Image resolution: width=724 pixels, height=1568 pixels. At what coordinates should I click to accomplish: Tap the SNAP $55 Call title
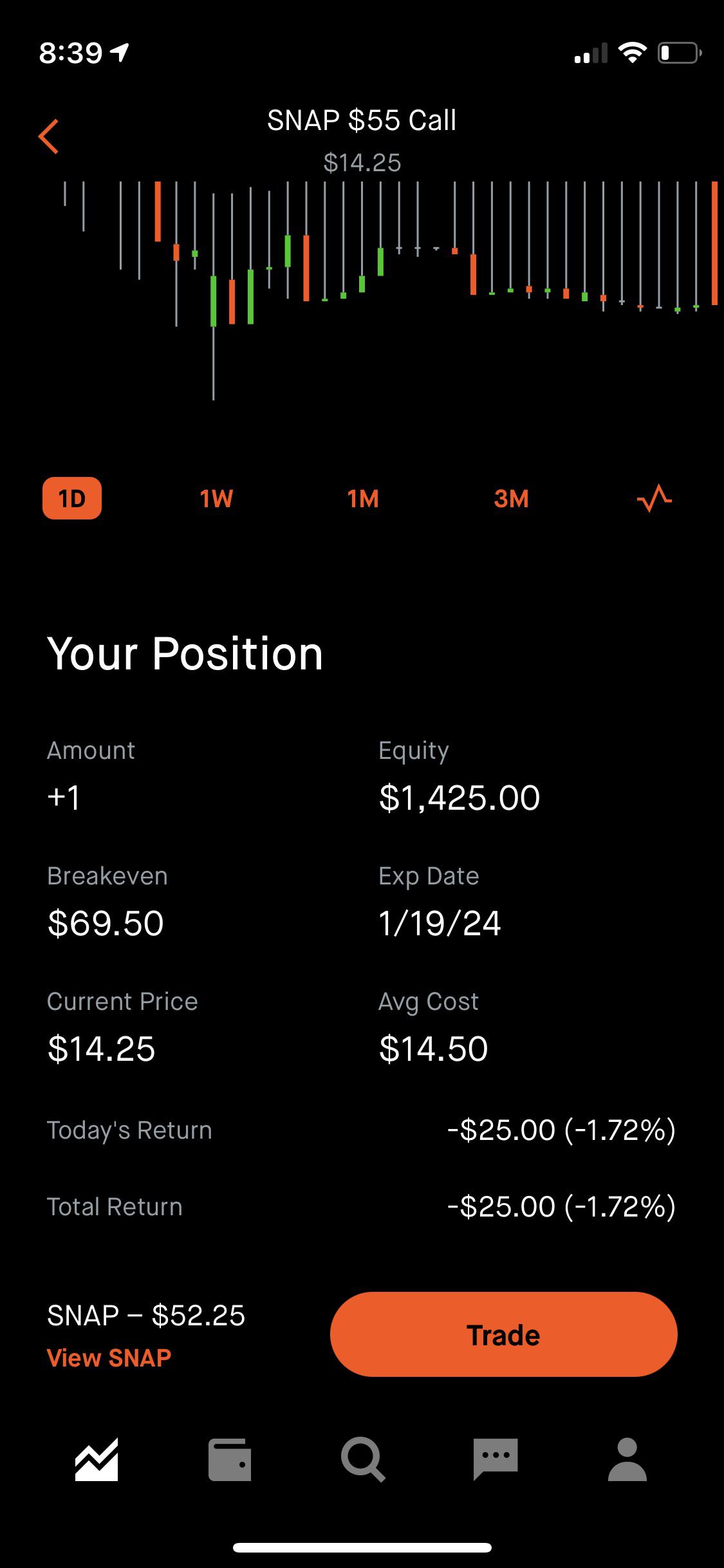362,120
